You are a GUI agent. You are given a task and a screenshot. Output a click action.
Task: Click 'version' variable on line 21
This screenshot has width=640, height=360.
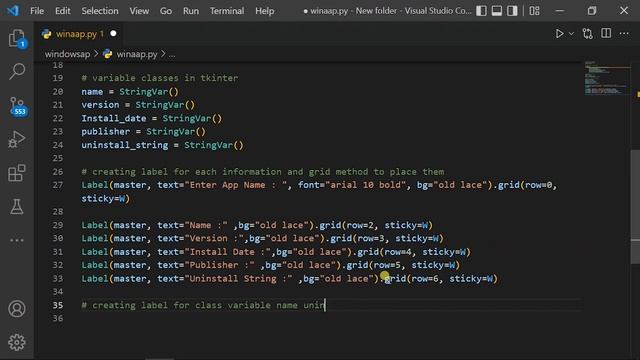point(100,105)
